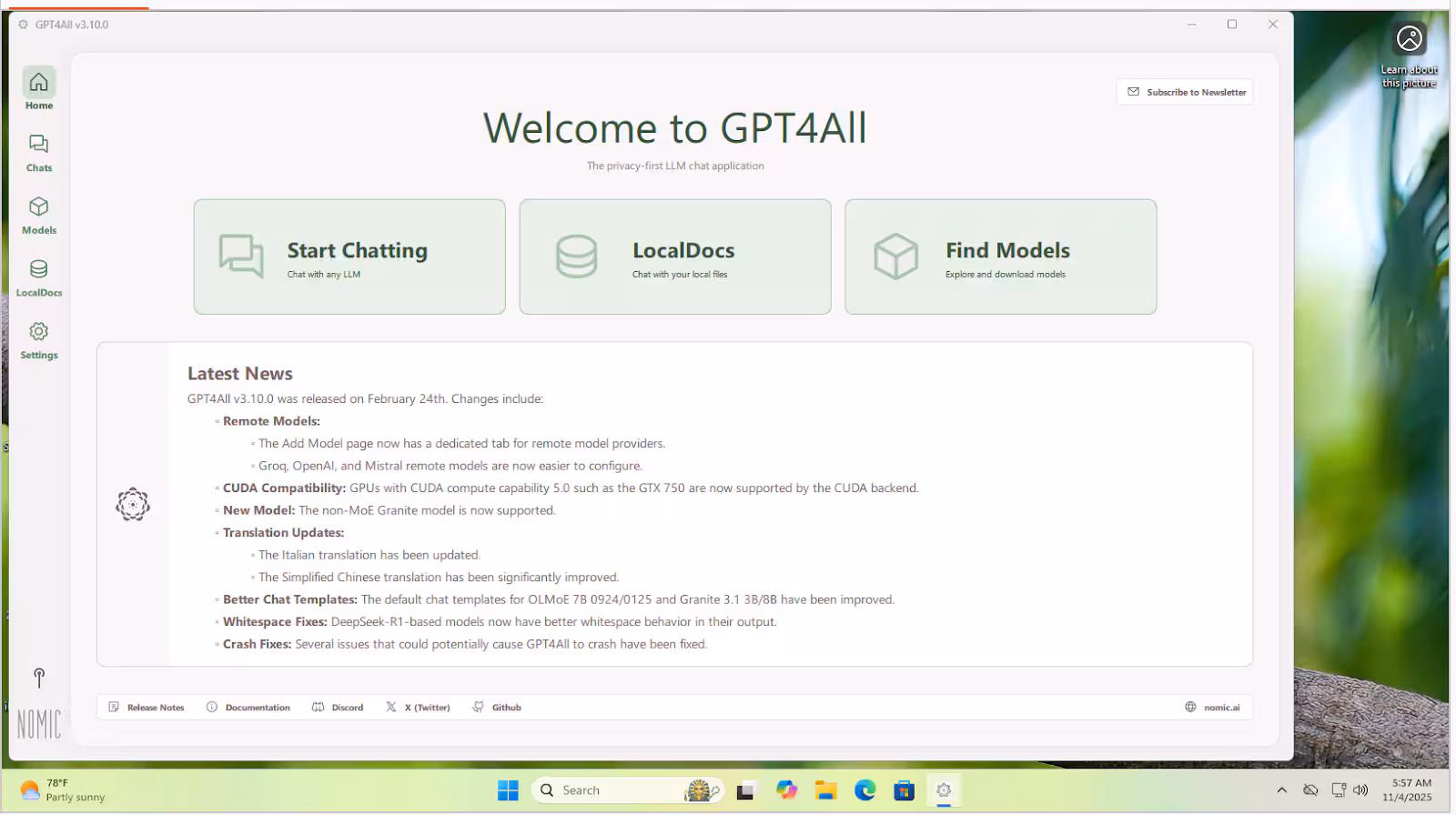The width and height of the screenshot is (1456, 815).
Task: Open the Chats sidebar icon
Action: pyautogui.click(x=38, y=152)
